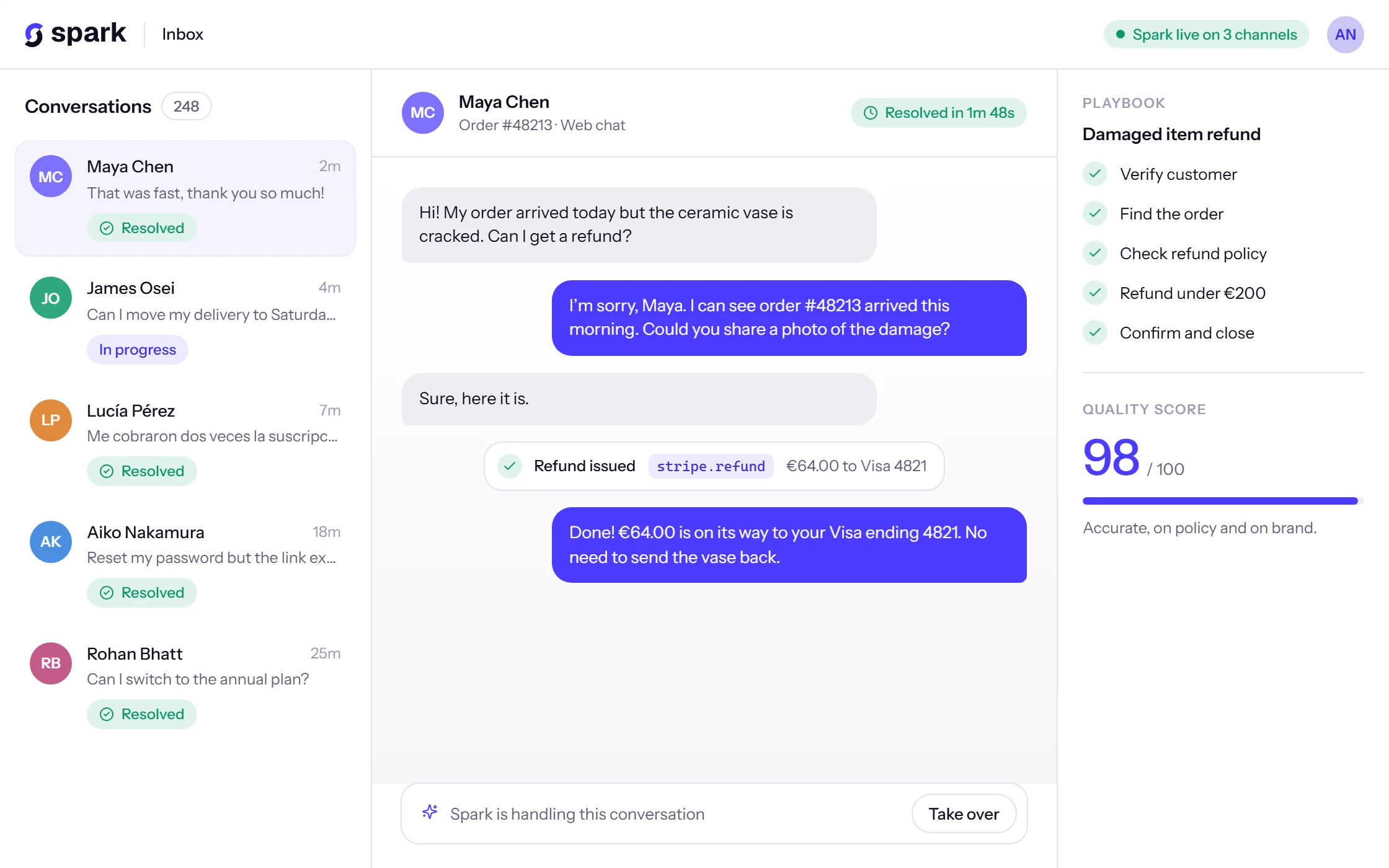Viewport: 1389px width, 868px height.
Task: Open Lucía Pérez conversation
Action: (x=185, y=442)
